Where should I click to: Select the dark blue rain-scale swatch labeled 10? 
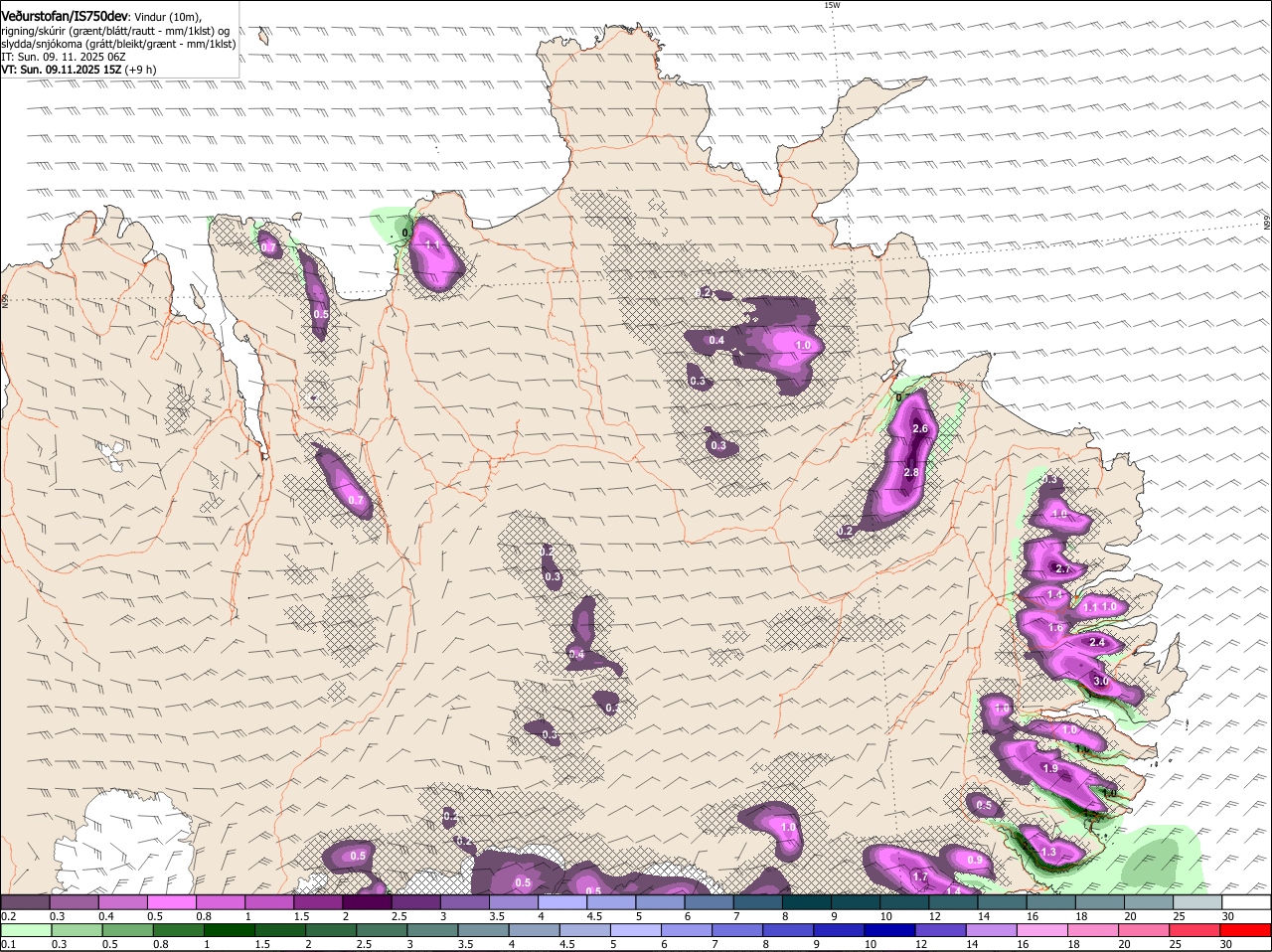point(889,931)
